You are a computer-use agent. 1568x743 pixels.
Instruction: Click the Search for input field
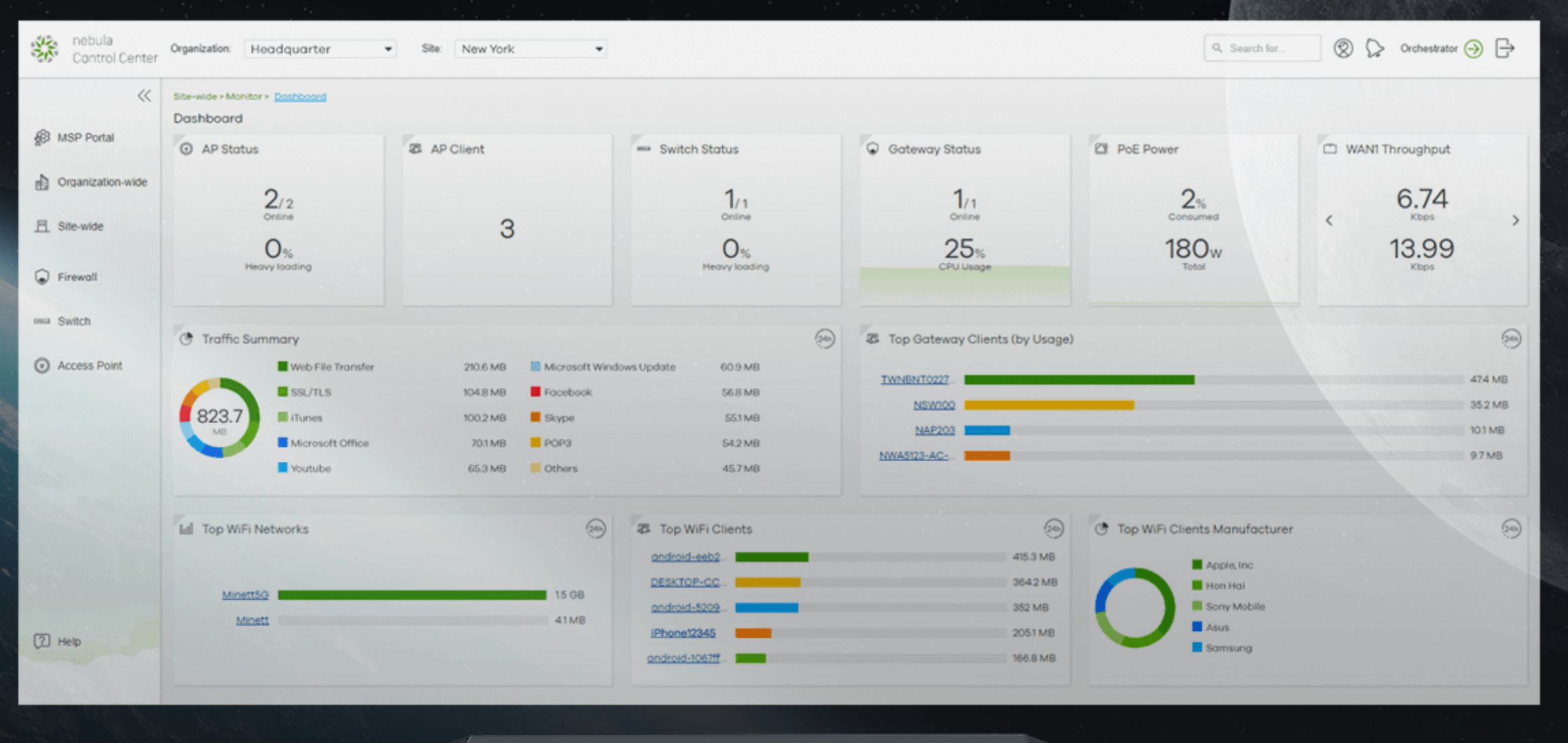pos(1263,48)
